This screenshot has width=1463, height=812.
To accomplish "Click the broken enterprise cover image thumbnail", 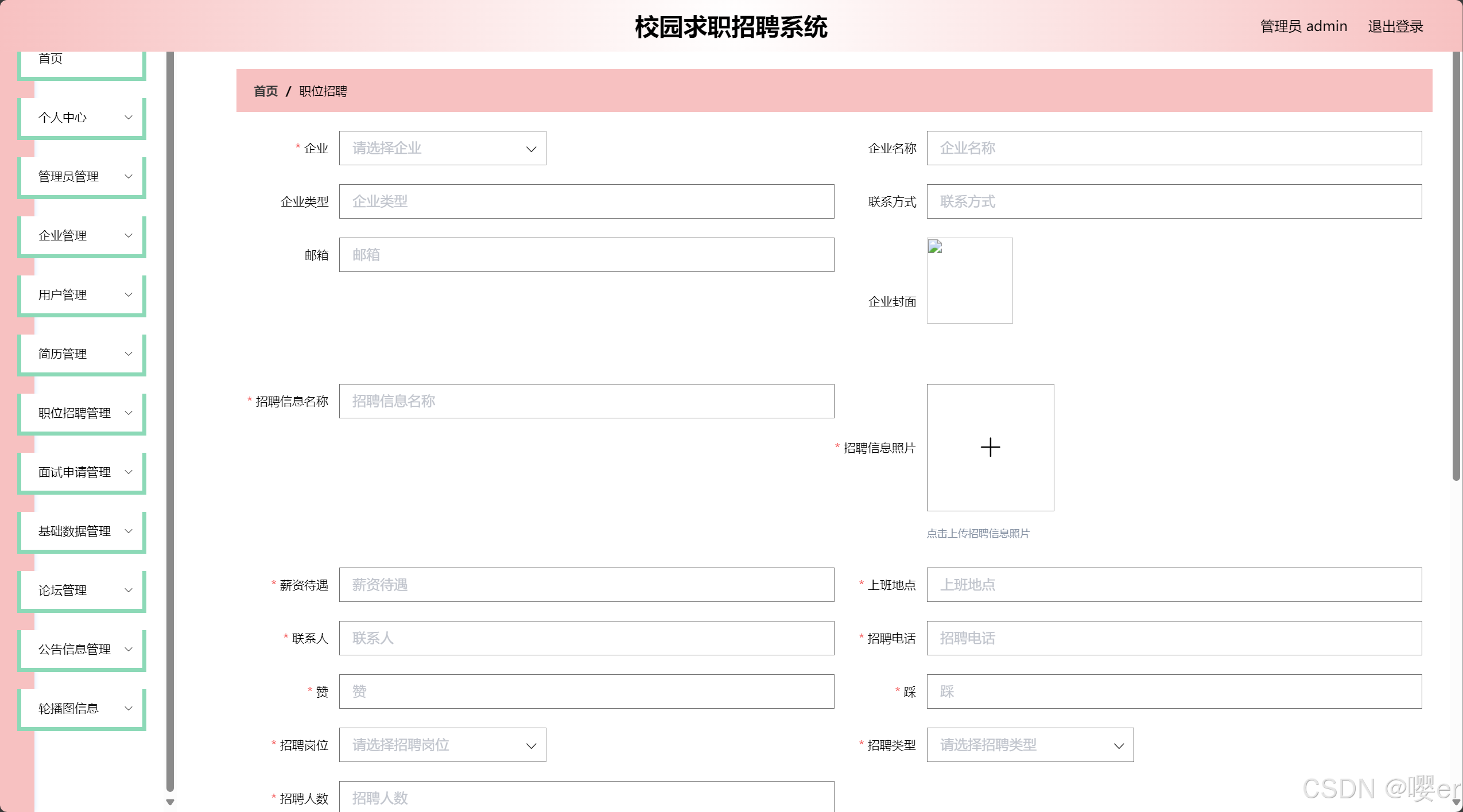I will click(969, 281).
